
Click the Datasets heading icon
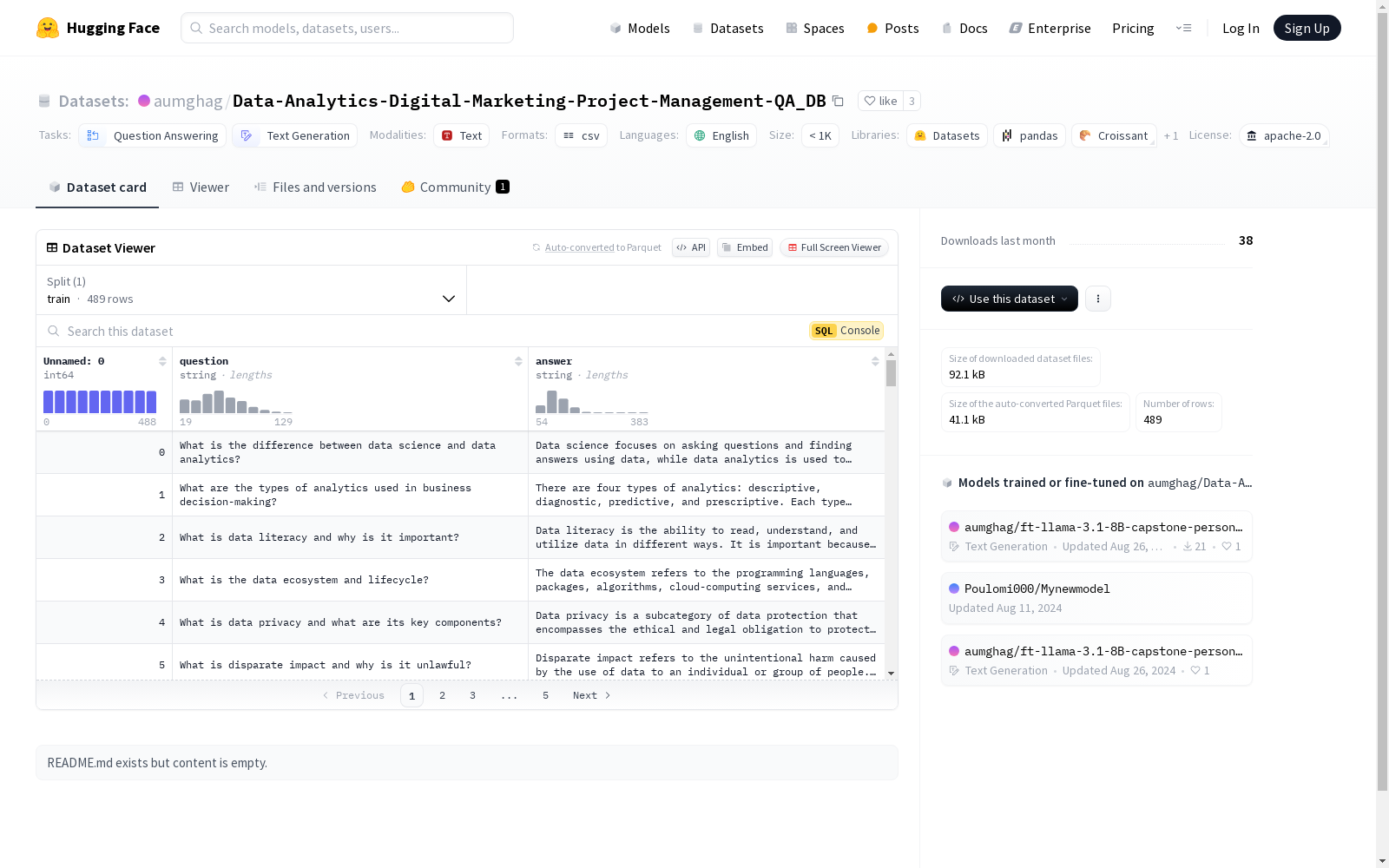click(44, 101)
